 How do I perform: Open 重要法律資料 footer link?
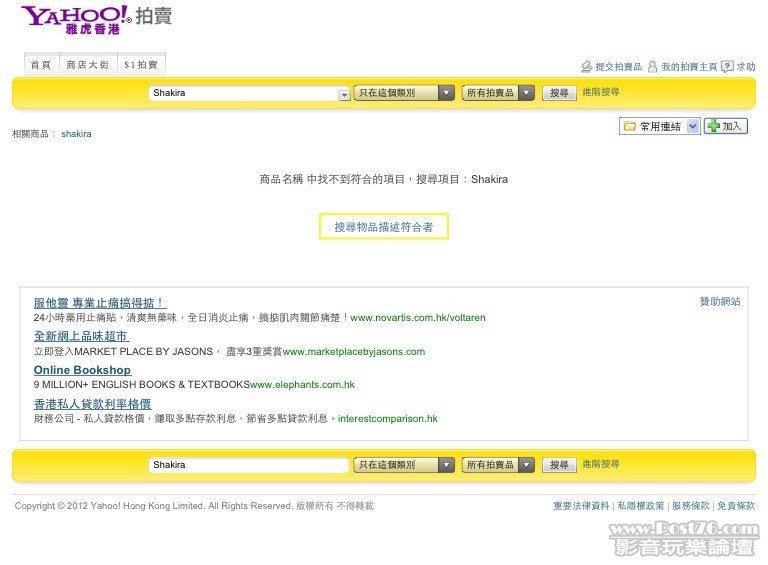coord(581,506)
